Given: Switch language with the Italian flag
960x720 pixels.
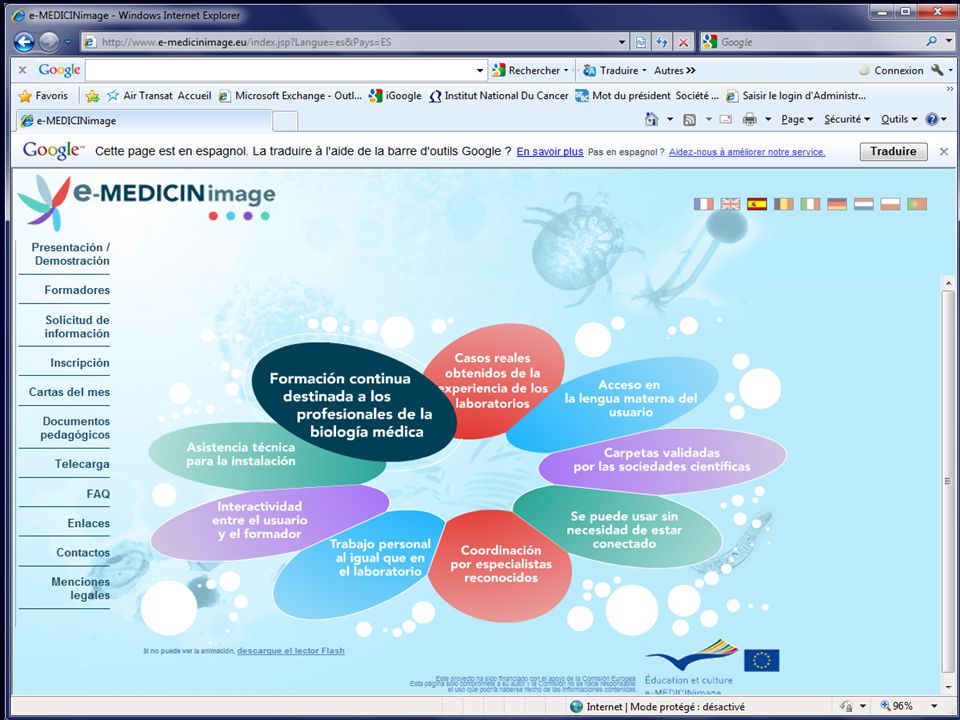Looking at the screenshot, I should pyautogui.click(x=810, y=204).
